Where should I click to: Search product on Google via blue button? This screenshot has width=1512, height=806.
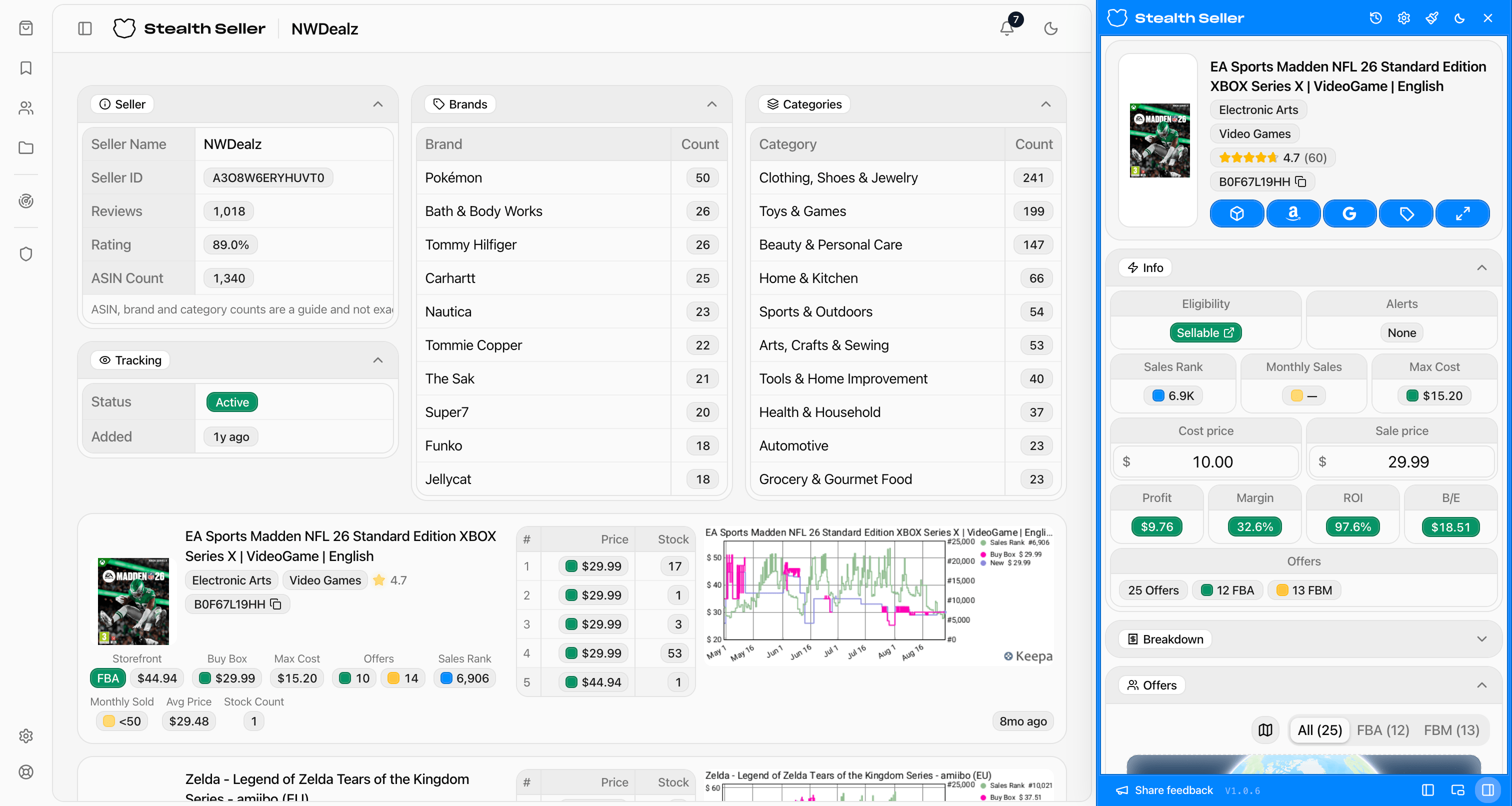click(x=1349, y=213)
